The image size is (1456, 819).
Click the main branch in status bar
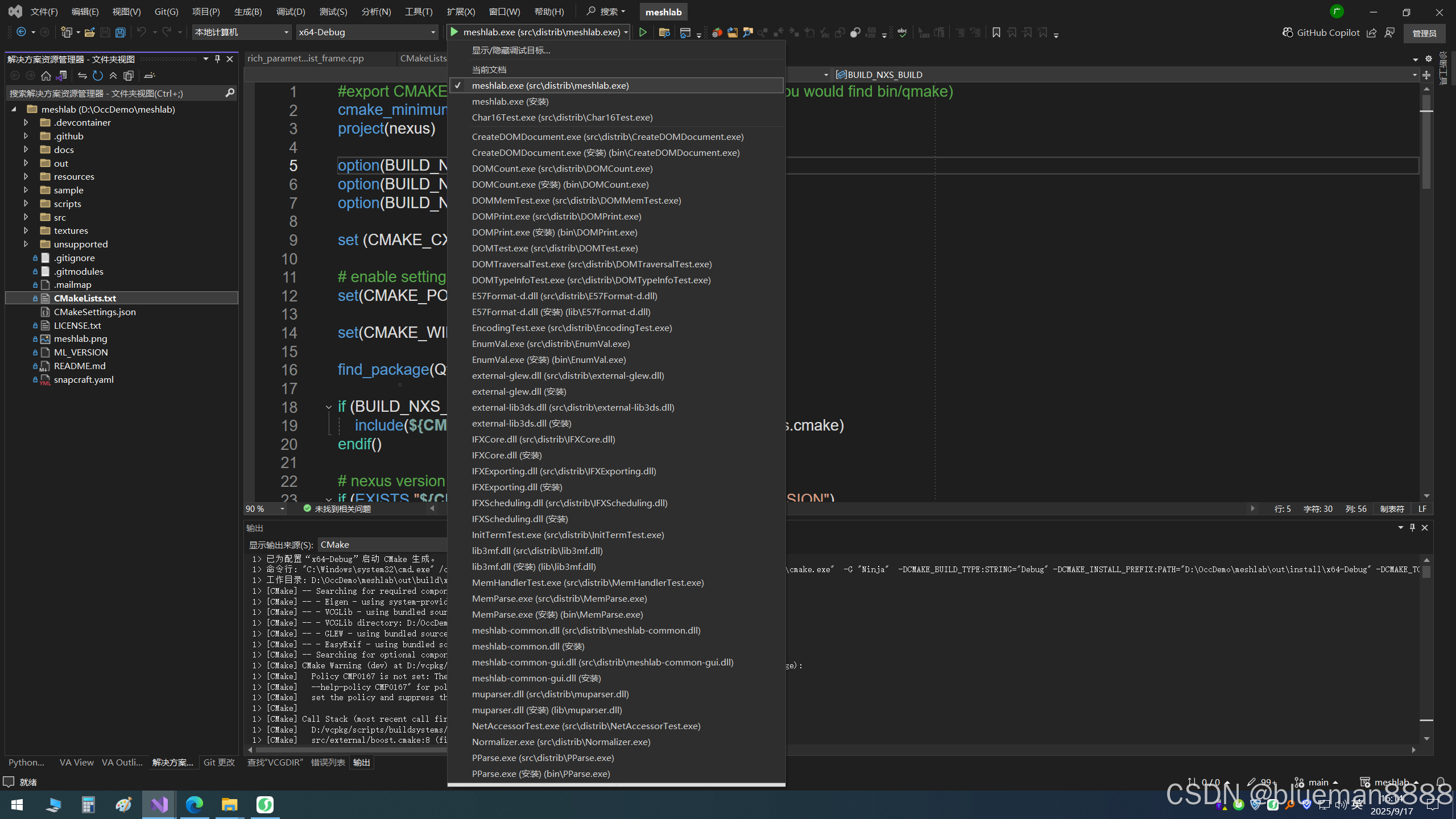pyautogui.click(x=1316, y=782)
